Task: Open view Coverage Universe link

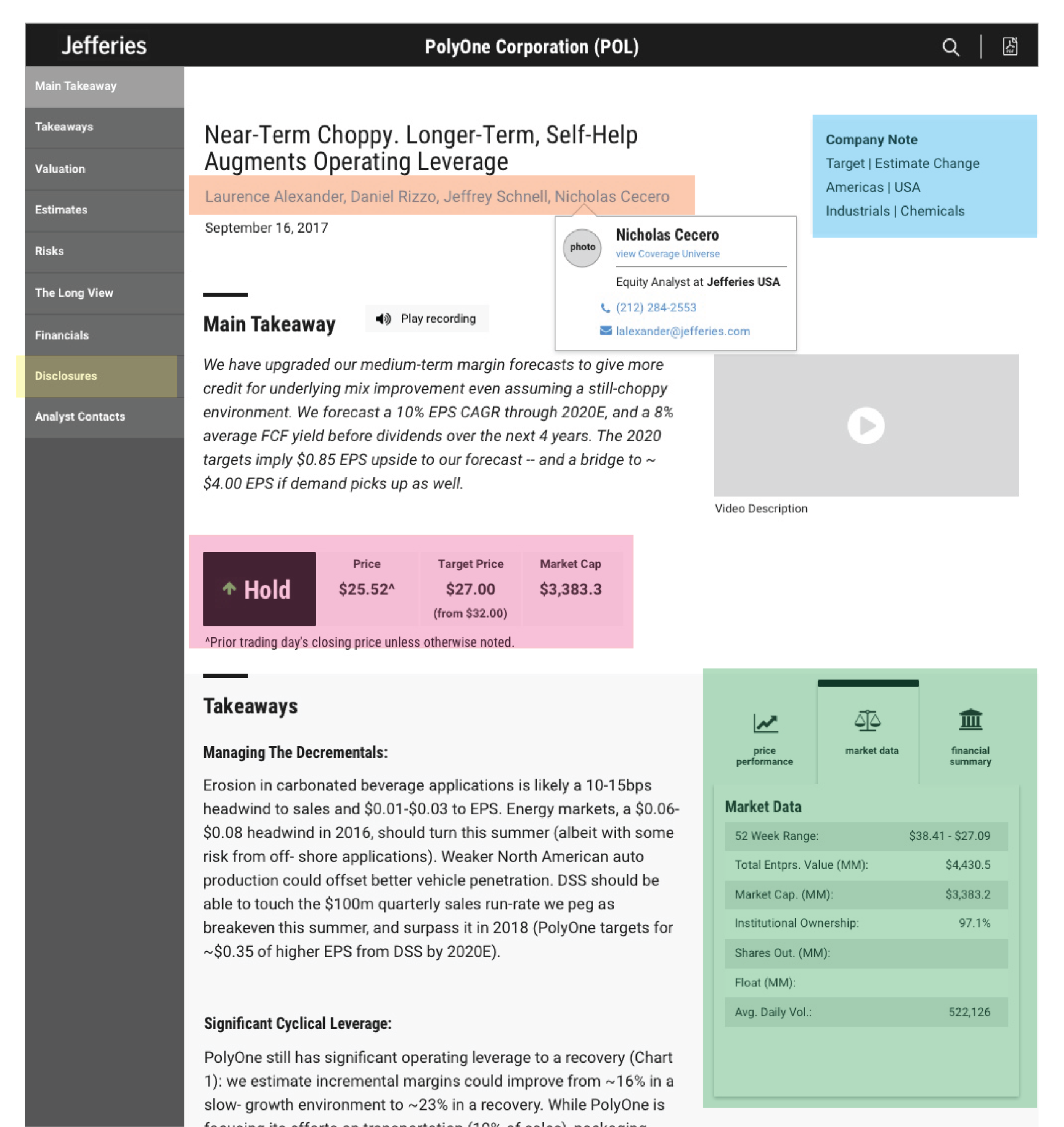Action: [667, 254]
